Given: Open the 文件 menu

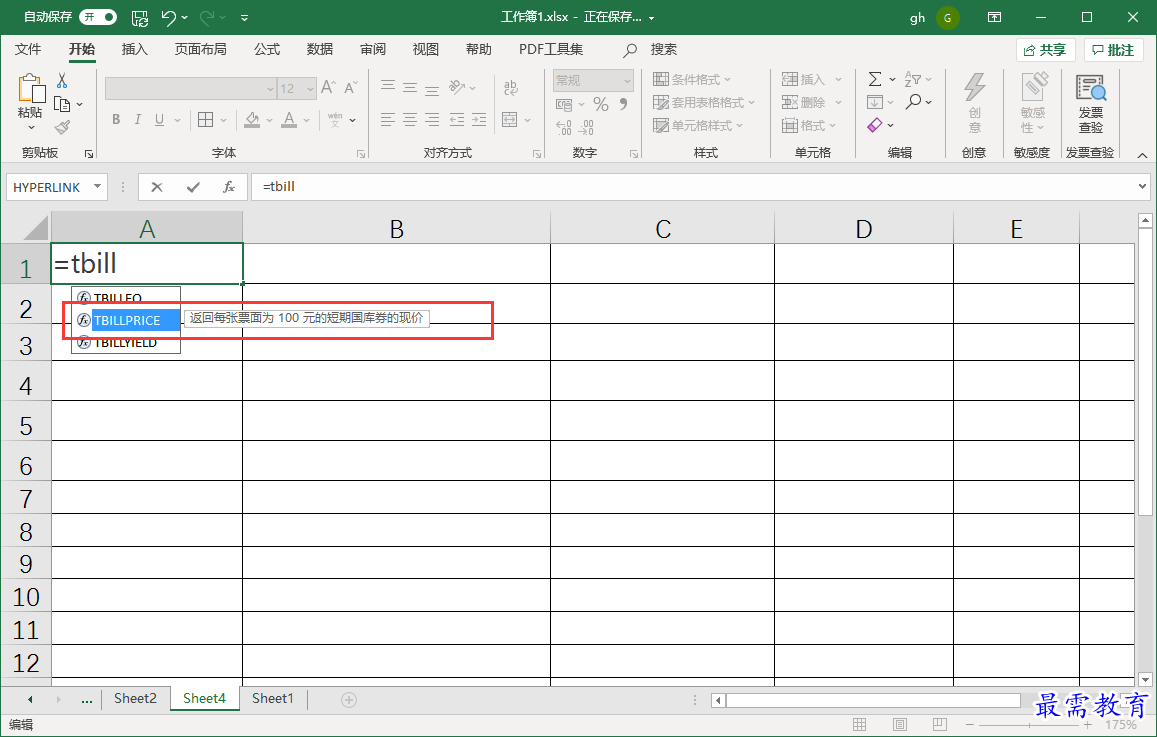Looking at the screenshot, I should (28, 49).
